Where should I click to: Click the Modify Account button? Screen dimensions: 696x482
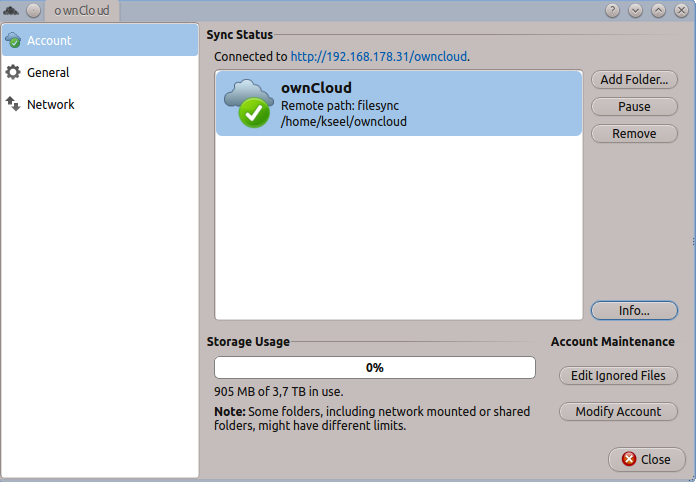[618, 411]
